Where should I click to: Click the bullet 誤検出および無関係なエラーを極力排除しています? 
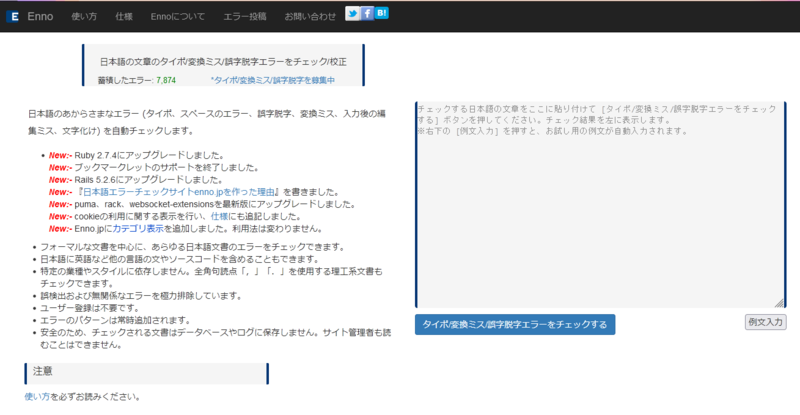coord(141,296)
